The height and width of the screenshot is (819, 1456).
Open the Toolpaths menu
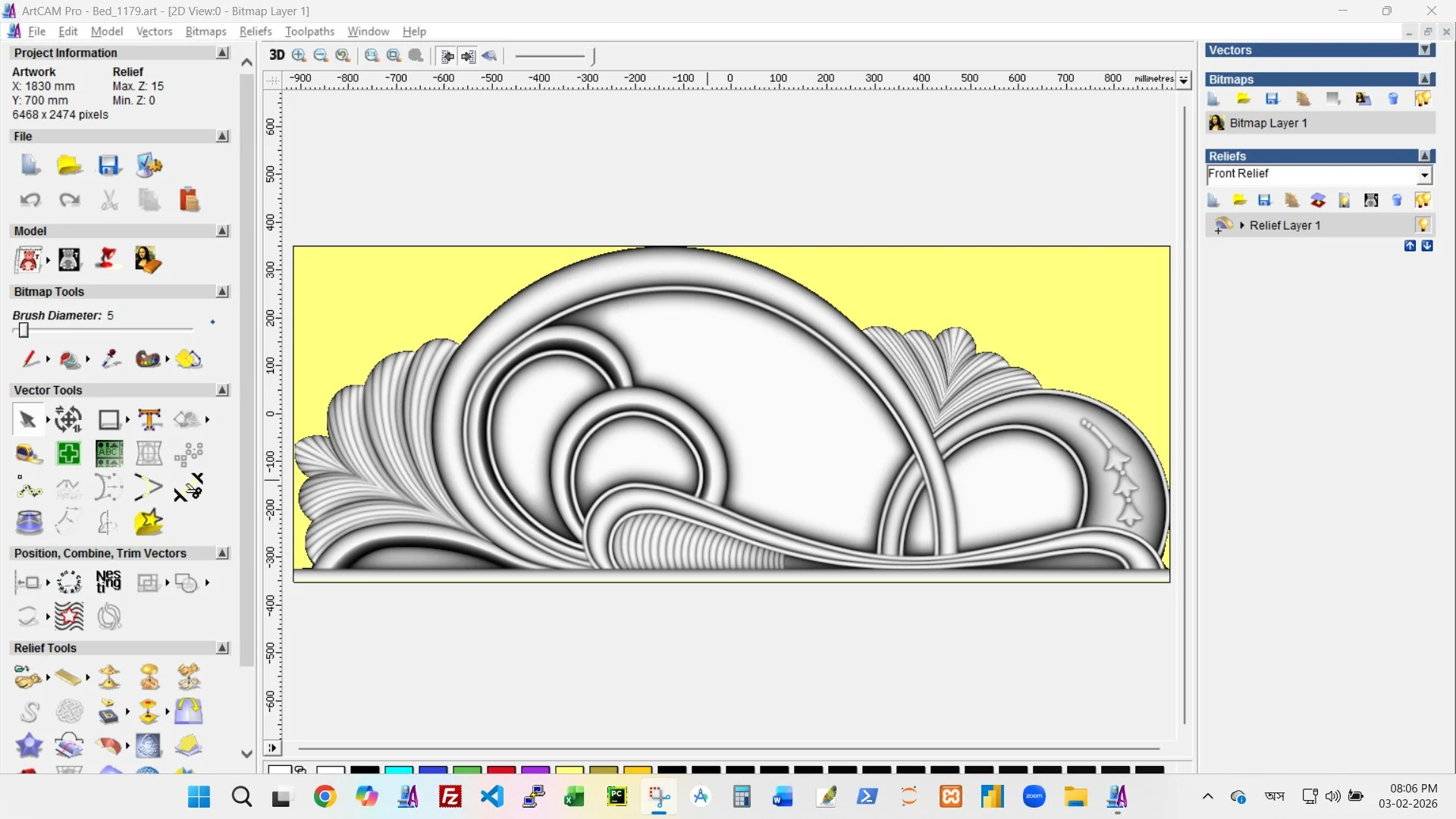pyautogui.click(x=309, y=31)
